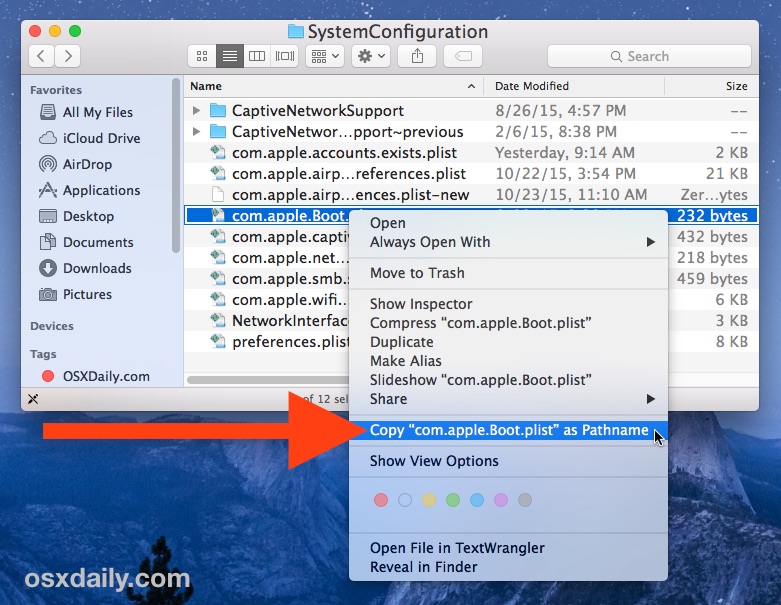Click the Share toolbar button

pyautogui.click(x=417, y=56)
